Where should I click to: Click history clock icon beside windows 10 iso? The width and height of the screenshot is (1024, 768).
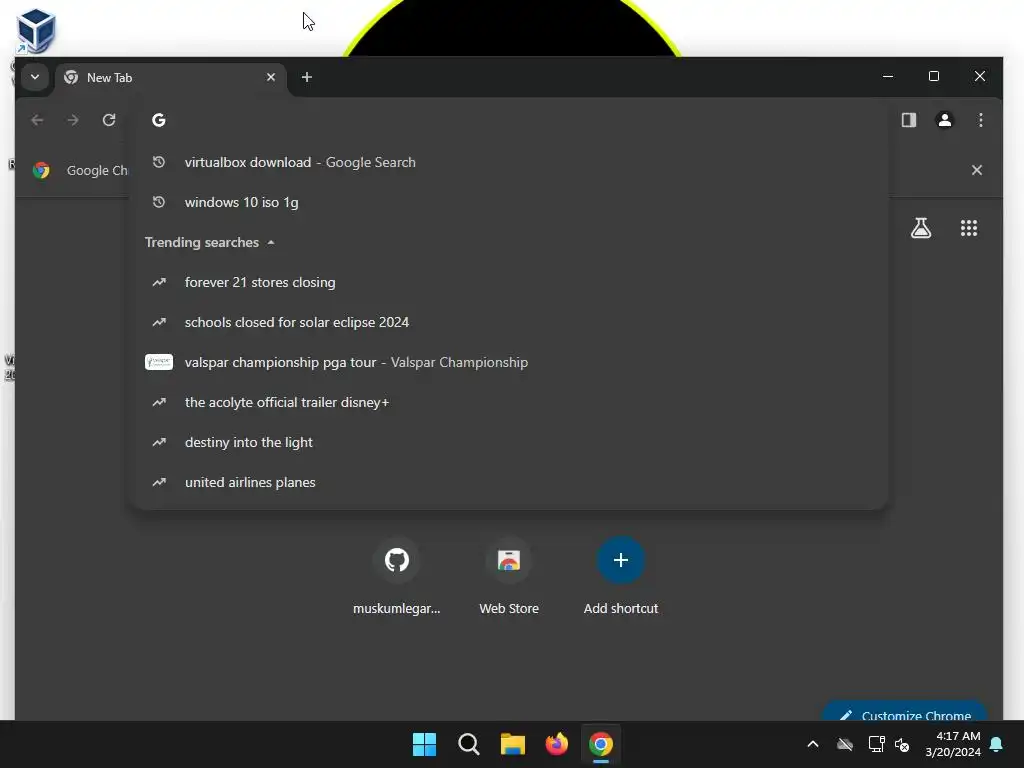click(159, 202)
